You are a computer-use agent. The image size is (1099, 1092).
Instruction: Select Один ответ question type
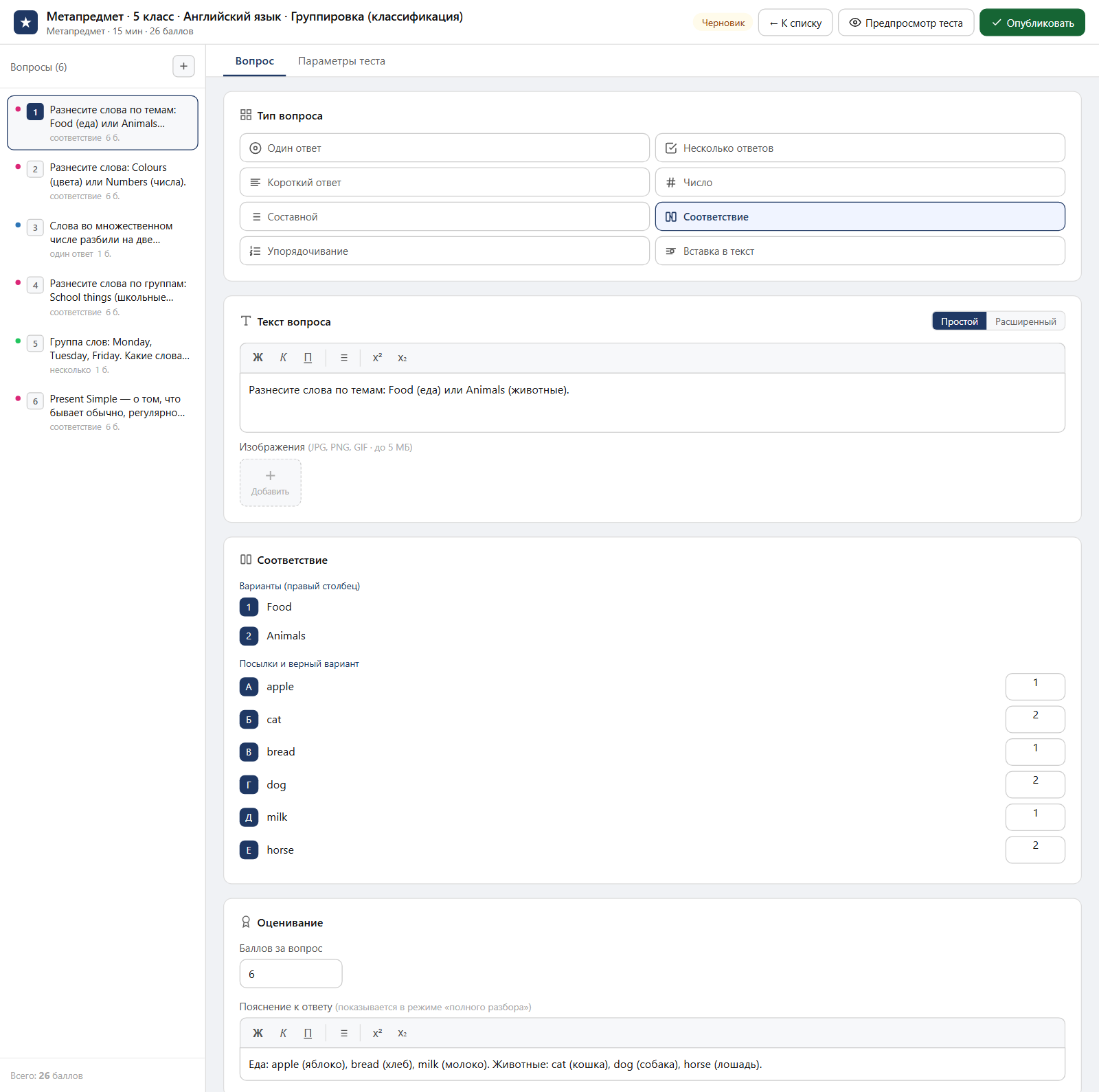pyautogui.click(x=444, y=148)
